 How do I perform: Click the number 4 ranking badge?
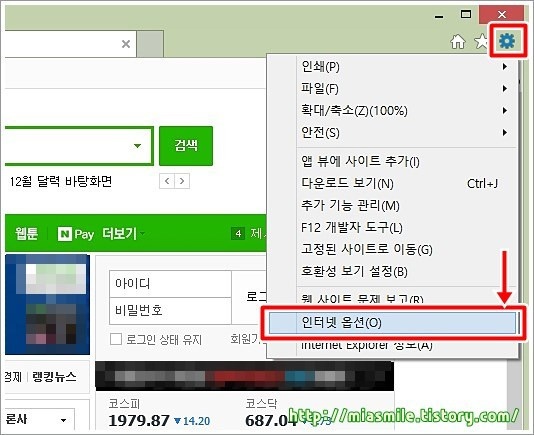pyautogui.click(x=238, y=234)
